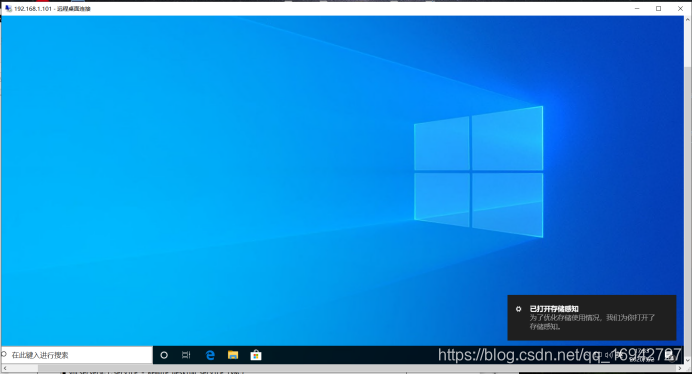Open the Cortana circle icon on the taskbar

point(164,355)
